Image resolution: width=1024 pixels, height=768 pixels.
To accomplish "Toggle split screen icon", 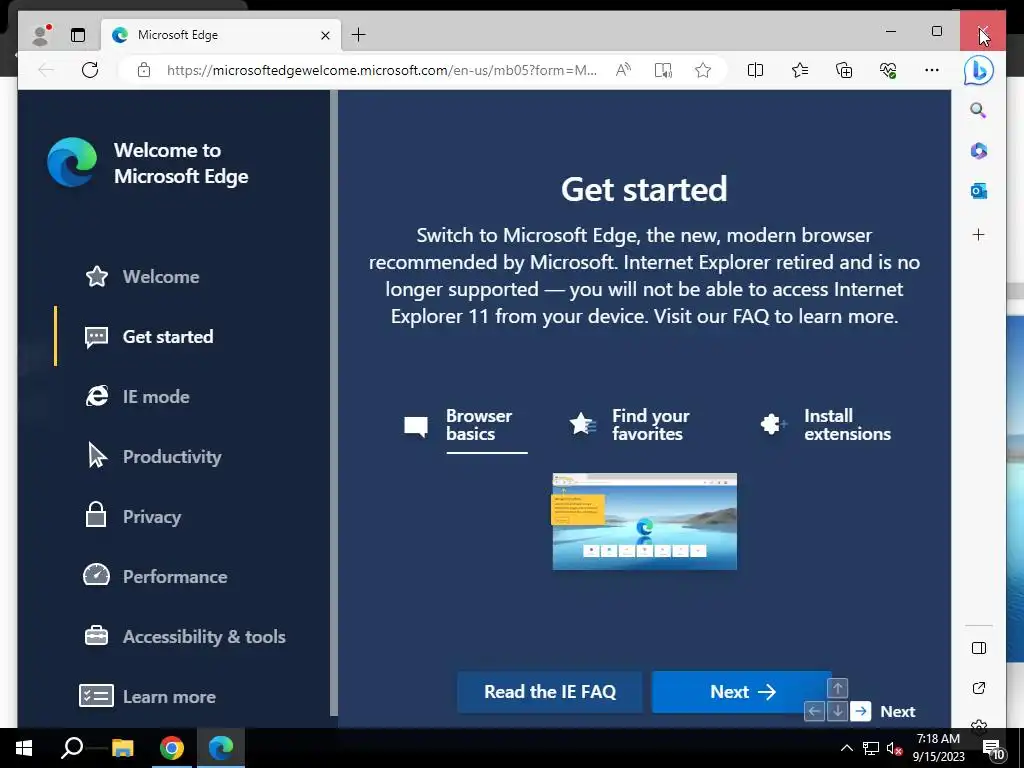I will click(x=755, y=70).
